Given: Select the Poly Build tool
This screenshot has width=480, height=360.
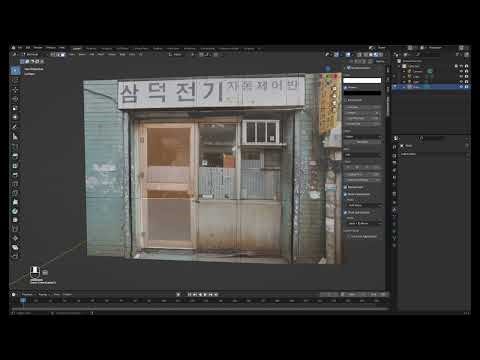Looking at the screenshot, I should tap(15, 202).
